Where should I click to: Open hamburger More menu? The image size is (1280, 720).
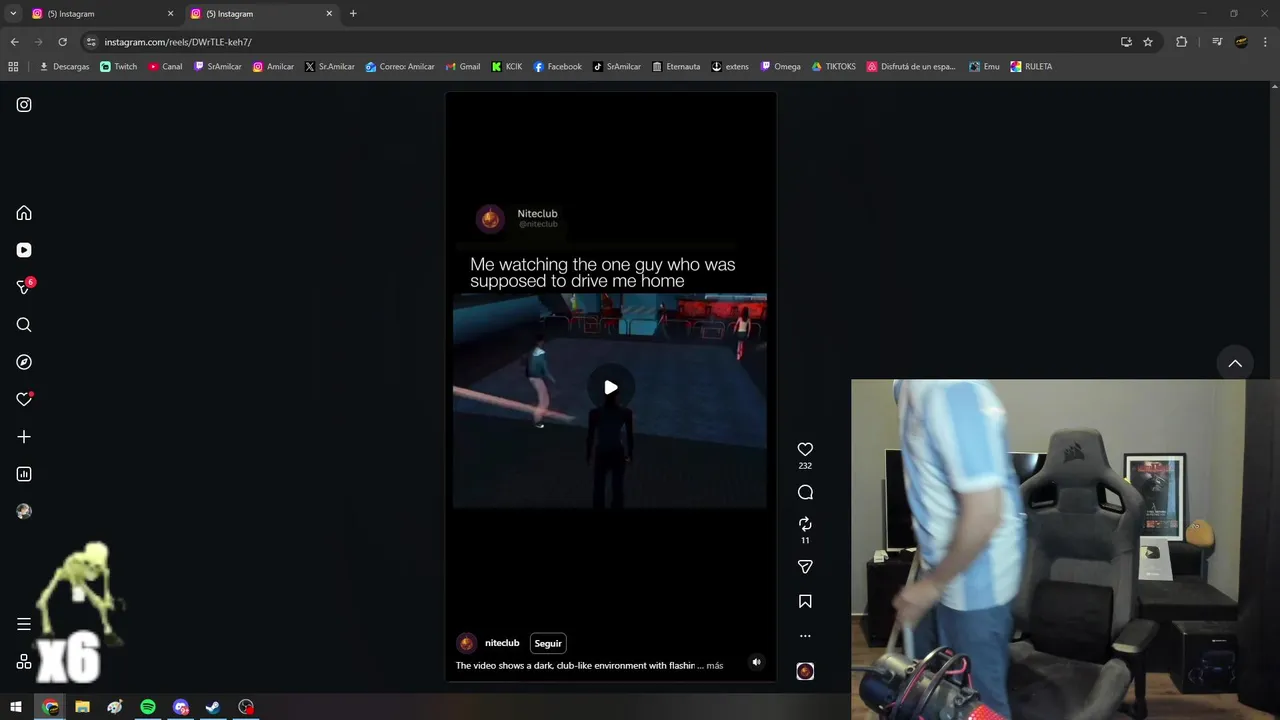[x=24, y=624]
